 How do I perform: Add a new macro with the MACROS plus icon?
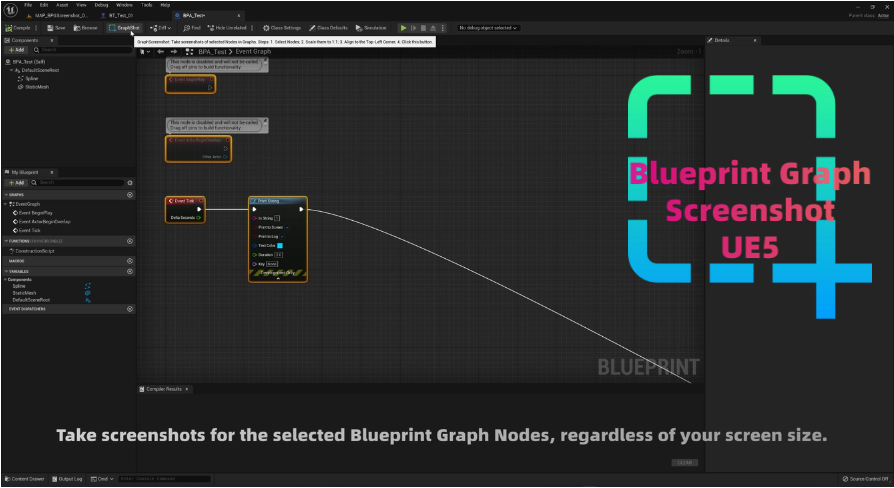pyautogui.click(x=130, y=261)
